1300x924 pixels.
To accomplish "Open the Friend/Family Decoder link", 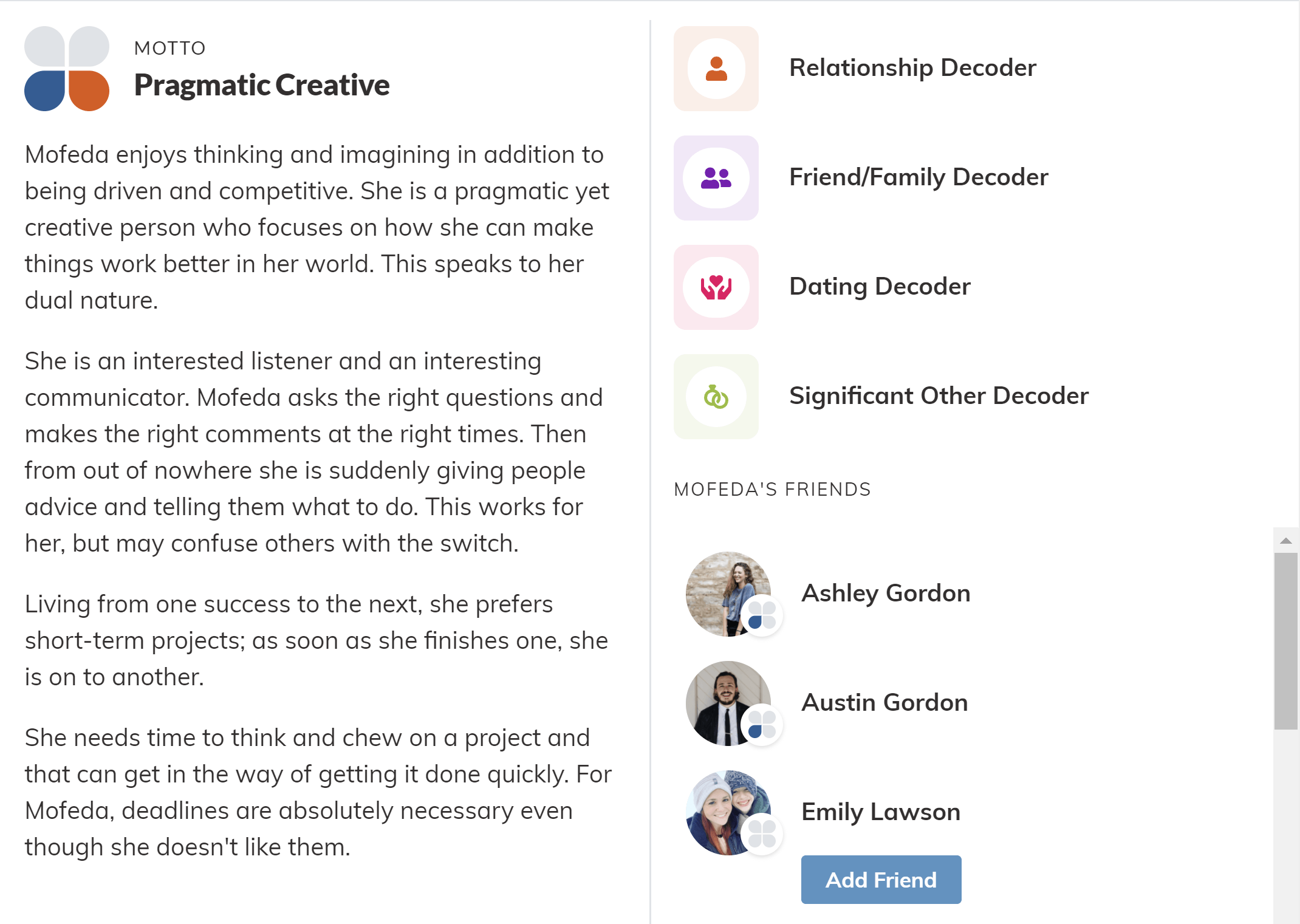I will click(919, 177).
